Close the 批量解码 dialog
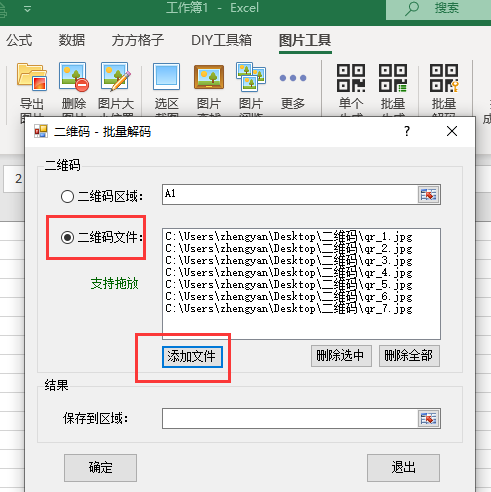Screen dimensions: 491x492 tap(452, 131)
